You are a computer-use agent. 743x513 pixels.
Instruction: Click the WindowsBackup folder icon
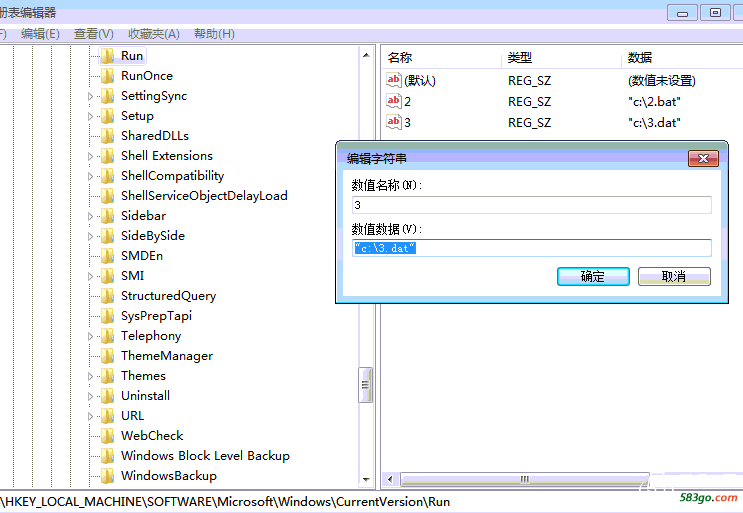(x=108, y=476)
